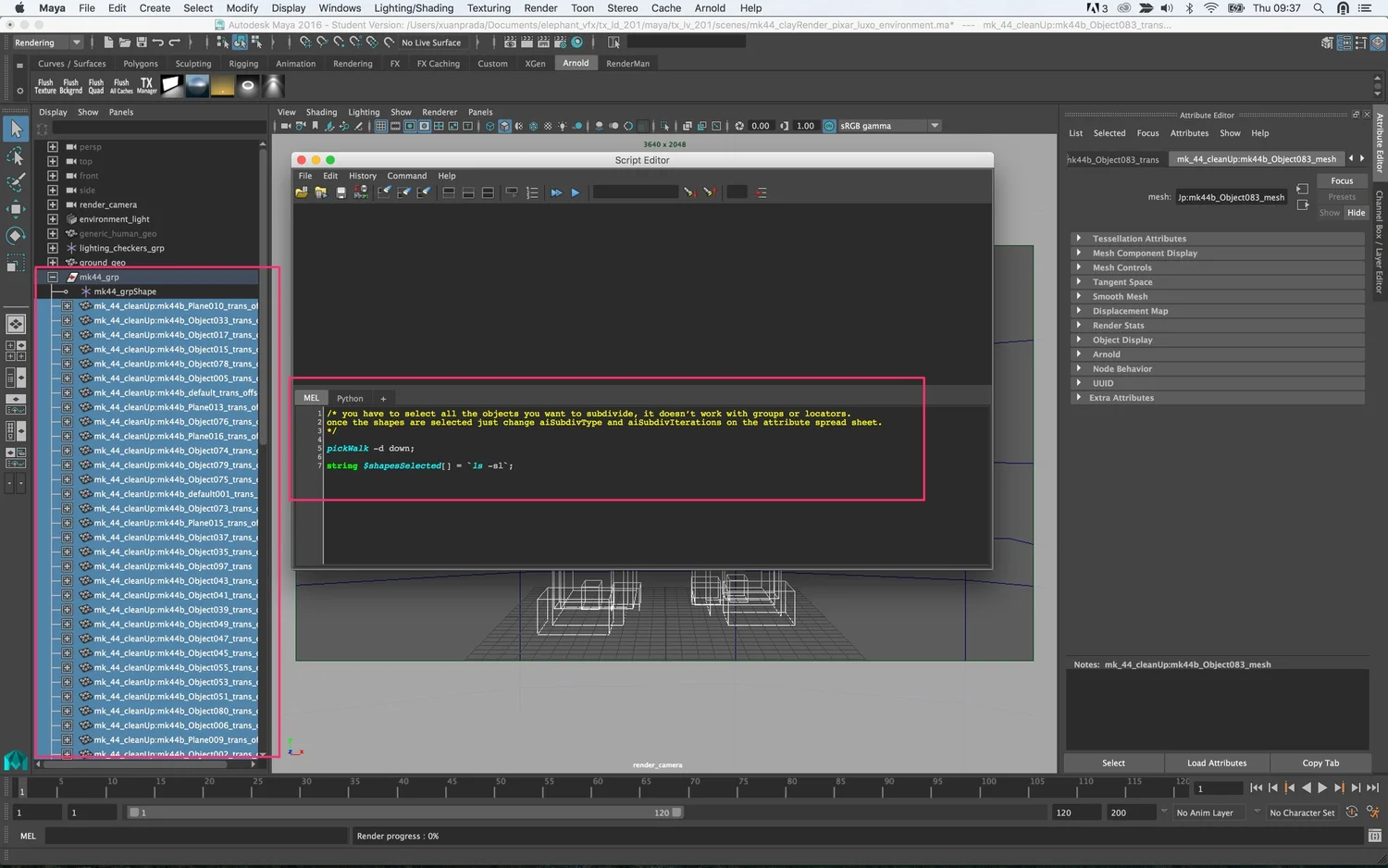This screenshot has height=868, width=1388.
Task: Toggle wireframe shading in viewport toolbar
Action: point(490,126)
